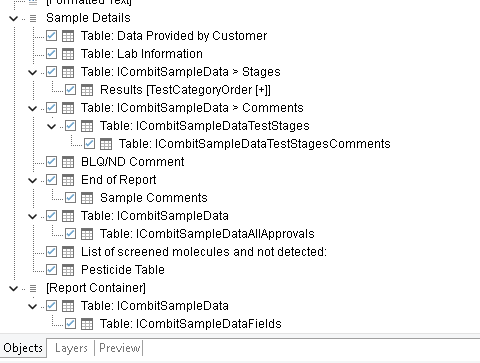480x363 pixels.
Task: Click table icon next to Lab Information
Action: (x=68, y=54)
